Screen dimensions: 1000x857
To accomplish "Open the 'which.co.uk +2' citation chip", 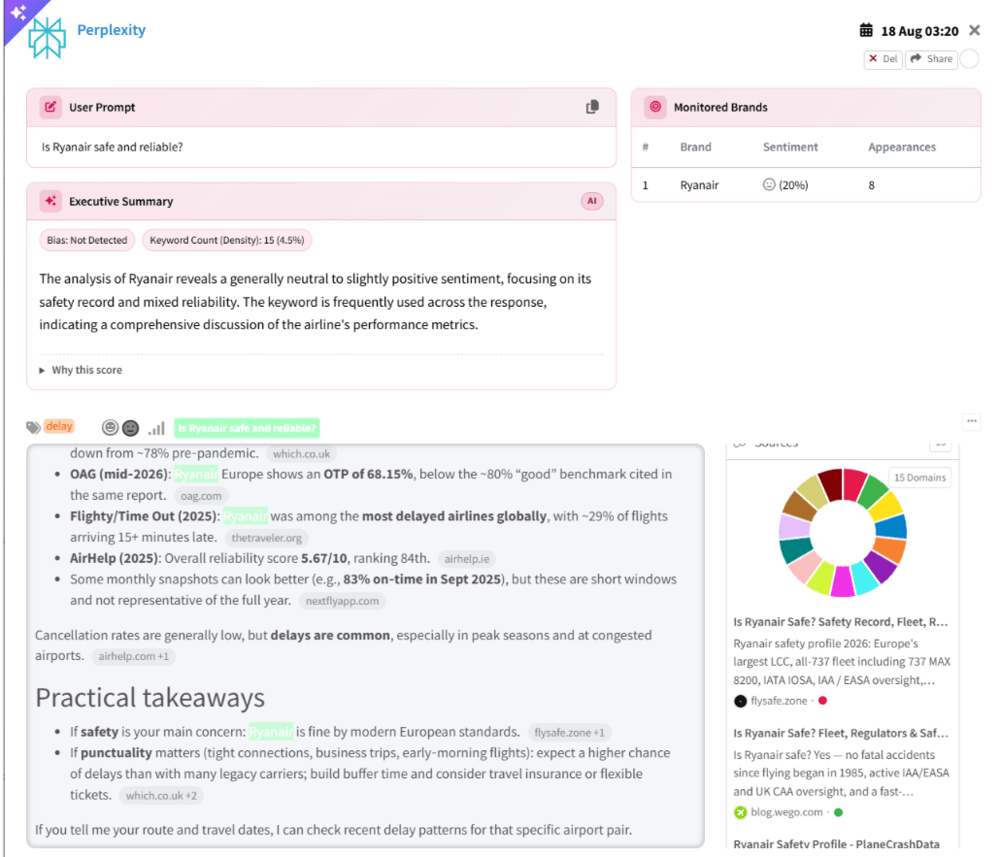I will (161, 796).
